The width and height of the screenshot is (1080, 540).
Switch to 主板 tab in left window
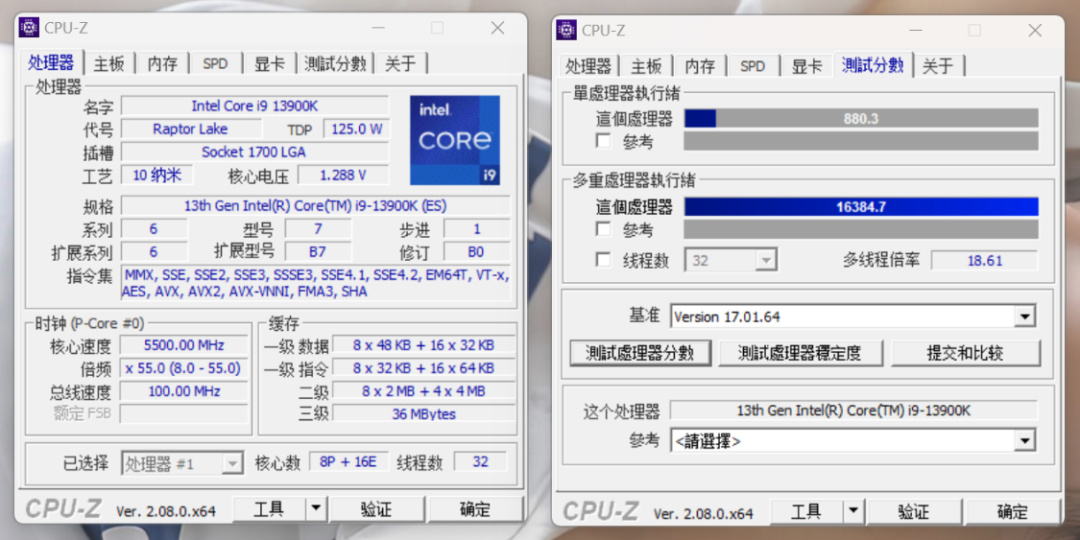point(110,64)
